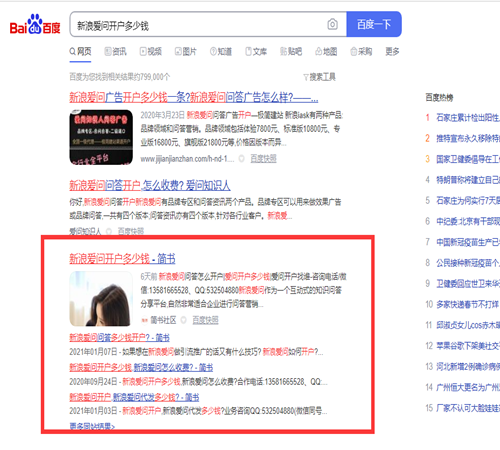Viewport: 500px width, 450px height.
Task: Open hot item 5 石家庄为何实行7天
Action: [468, 200]
